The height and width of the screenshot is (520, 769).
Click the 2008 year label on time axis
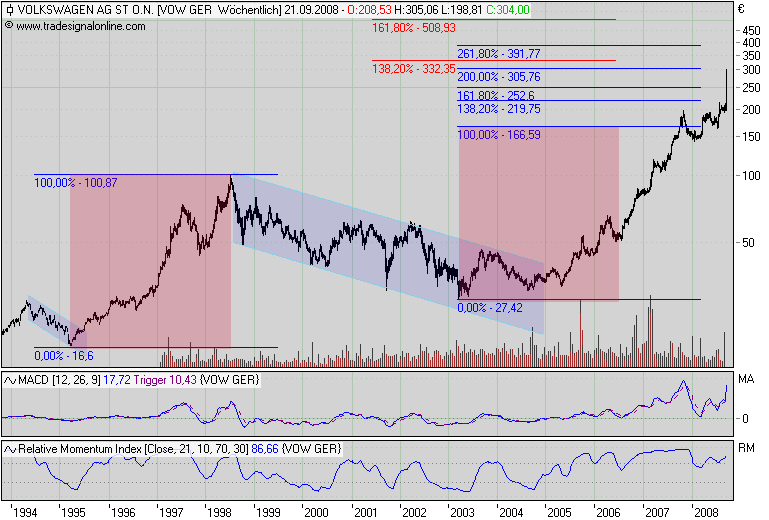click(x=706, y=513)
